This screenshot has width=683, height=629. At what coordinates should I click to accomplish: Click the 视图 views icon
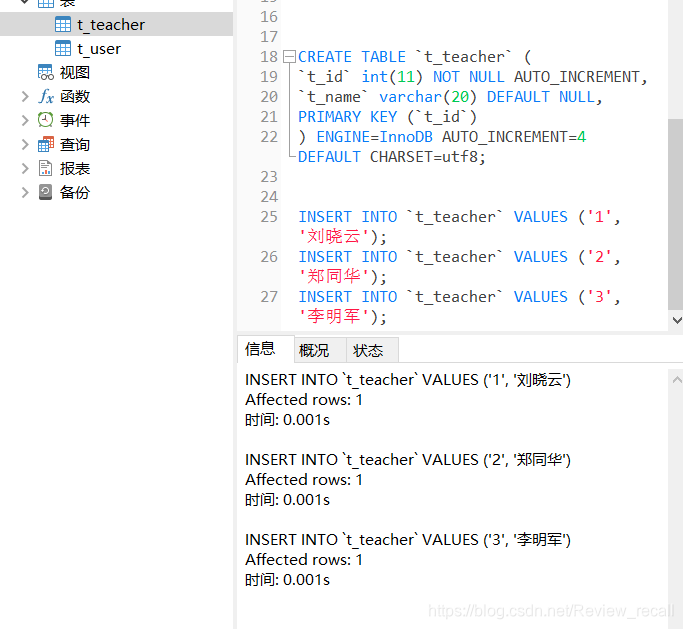coord(46,72)
